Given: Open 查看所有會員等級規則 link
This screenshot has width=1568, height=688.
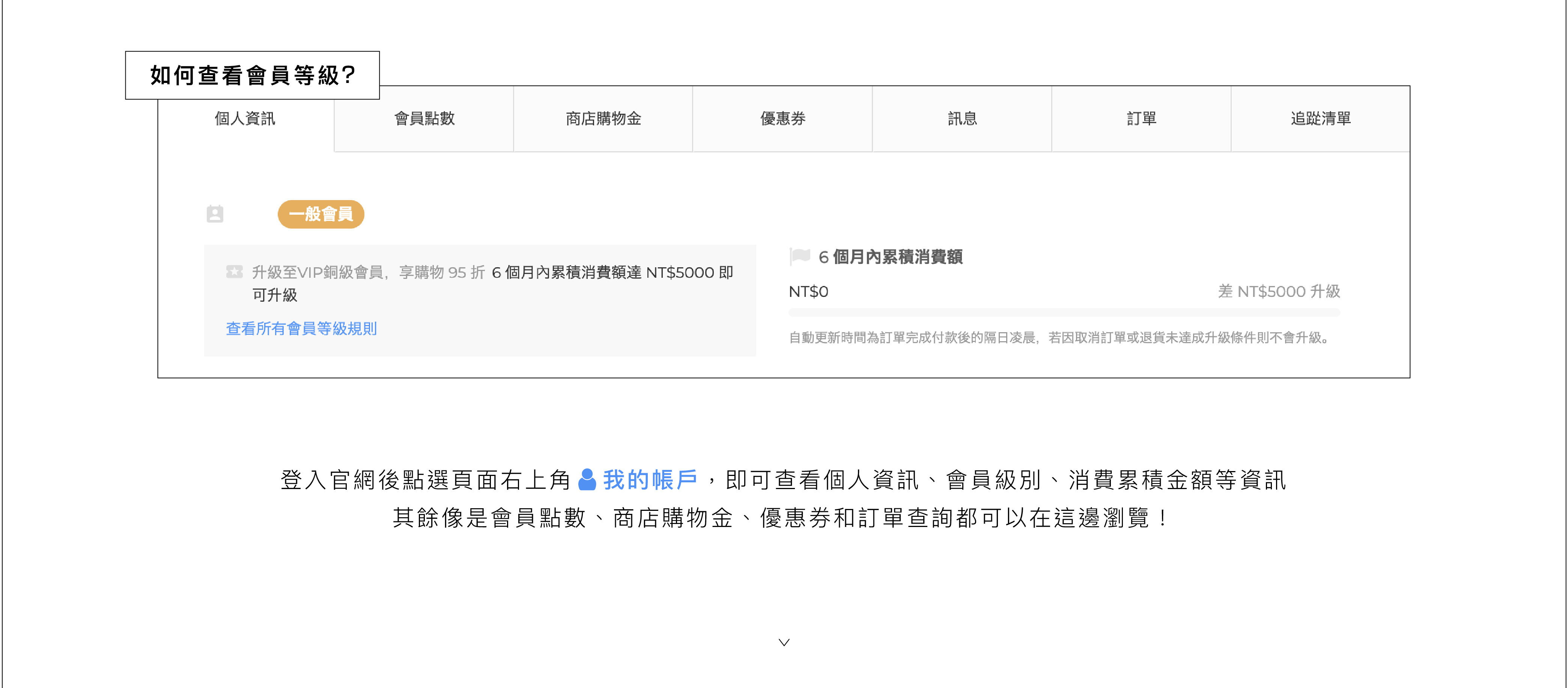Looking at the screenshot, I should tap(301, 329).
